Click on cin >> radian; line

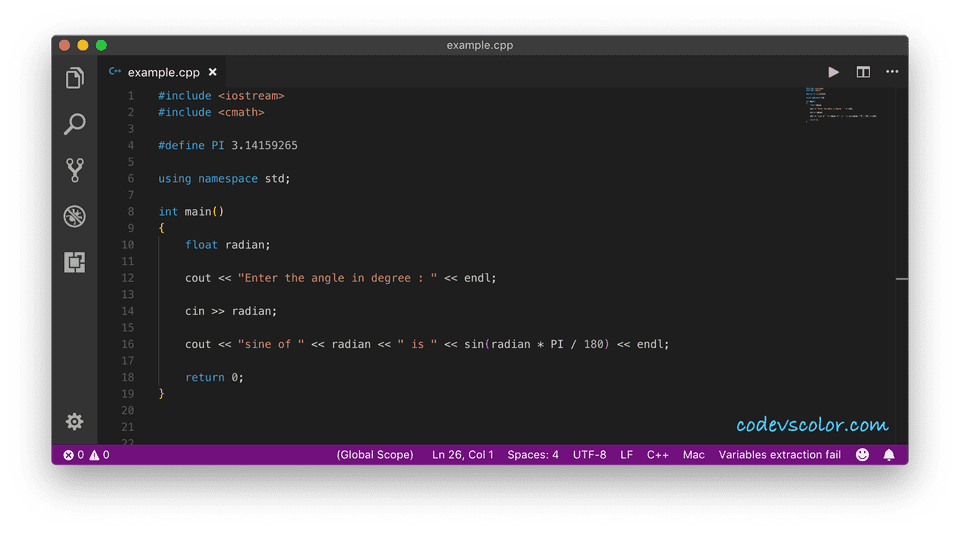[231, 311]
